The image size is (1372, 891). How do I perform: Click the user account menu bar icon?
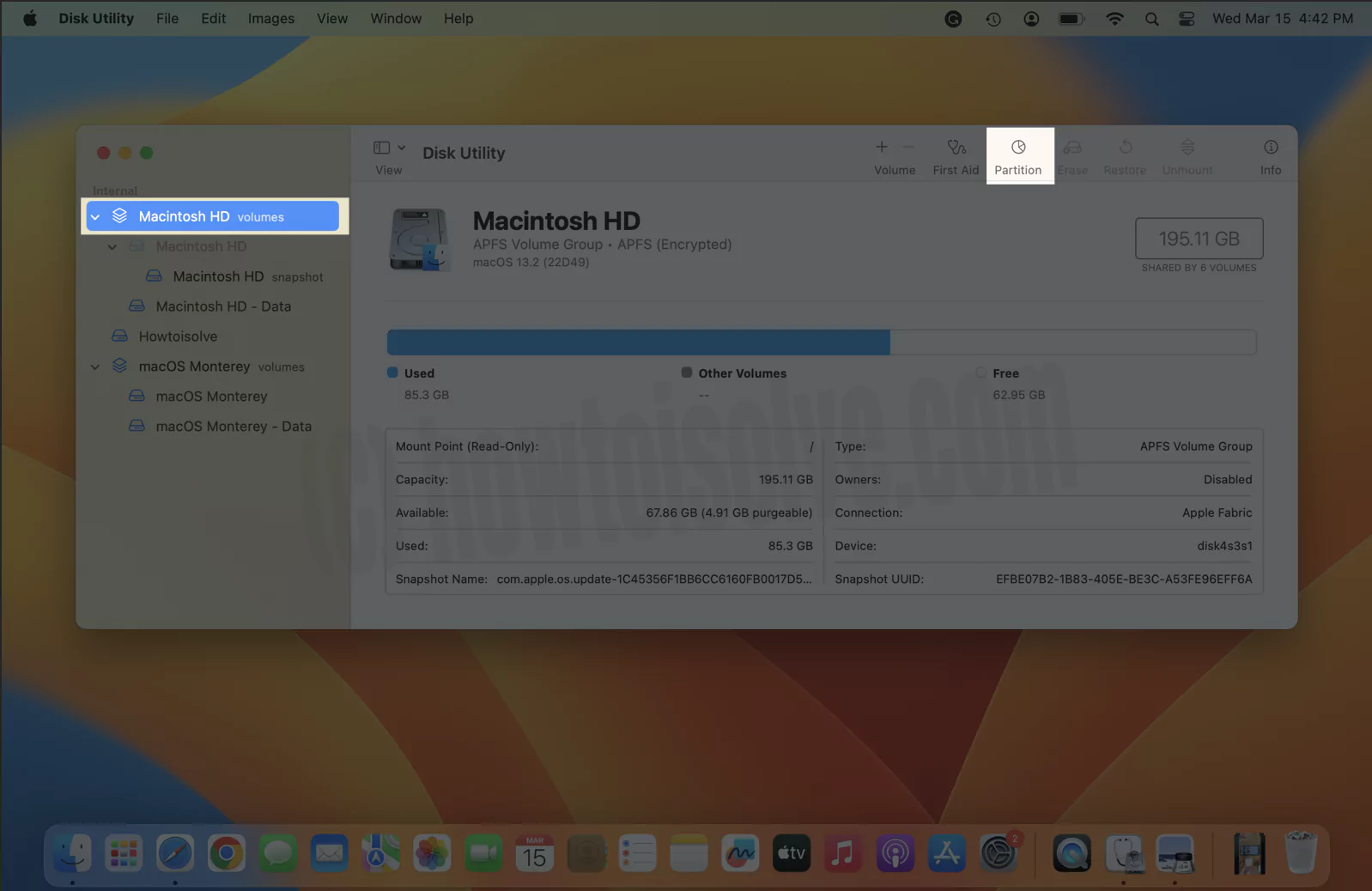(x=1031, y=19)
